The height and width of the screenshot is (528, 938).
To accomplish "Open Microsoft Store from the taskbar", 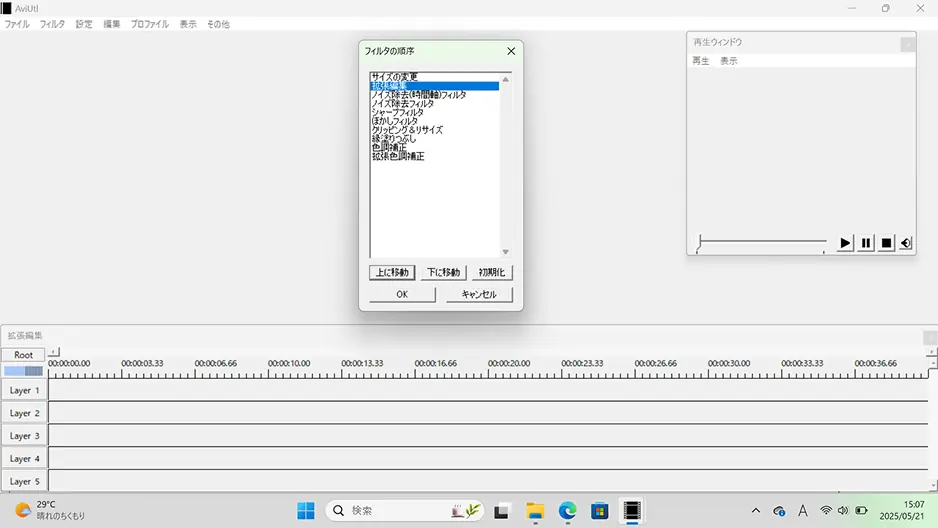I will 599,511.
